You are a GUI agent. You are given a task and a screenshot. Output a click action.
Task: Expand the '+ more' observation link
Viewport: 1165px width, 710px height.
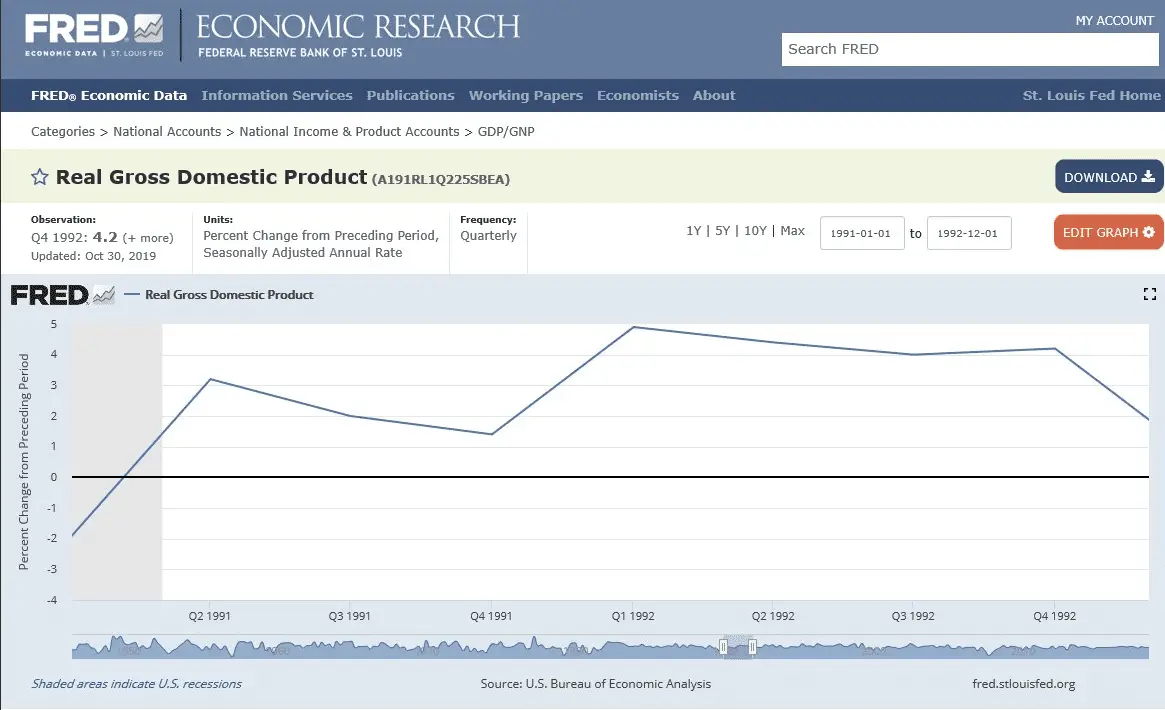point(148,238)
